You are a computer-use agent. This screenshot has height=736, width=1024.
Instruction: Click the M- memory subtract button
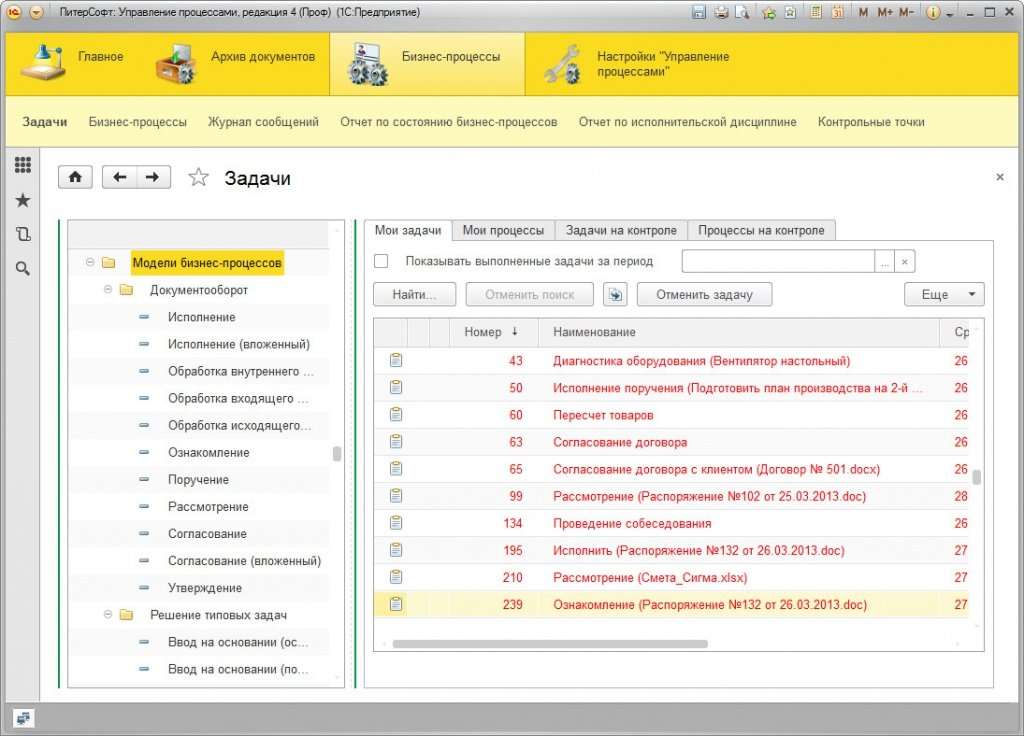pos(906,12)
